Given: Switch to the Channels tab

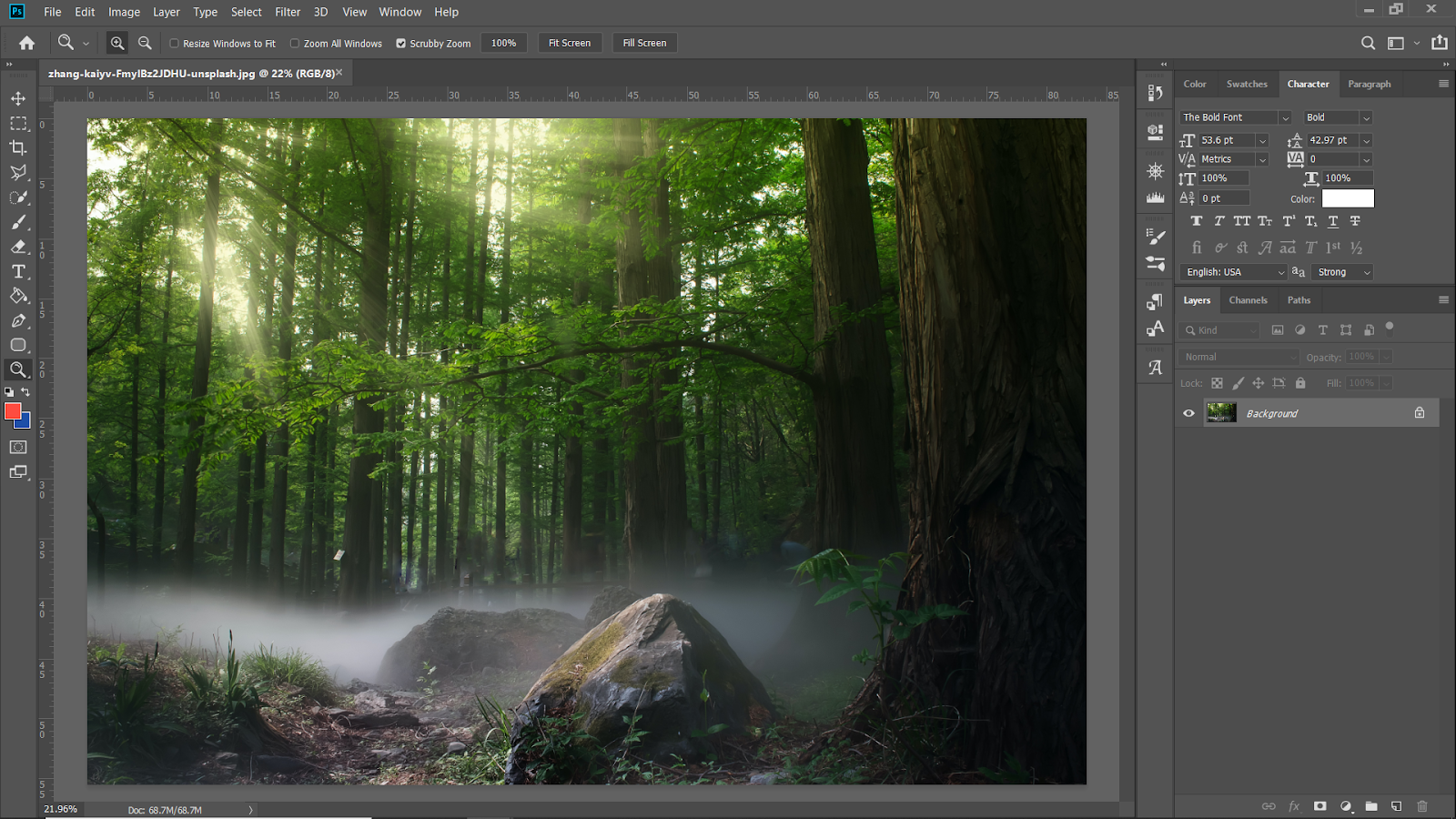Looking at the screenshot, I should click(1248, 300).
